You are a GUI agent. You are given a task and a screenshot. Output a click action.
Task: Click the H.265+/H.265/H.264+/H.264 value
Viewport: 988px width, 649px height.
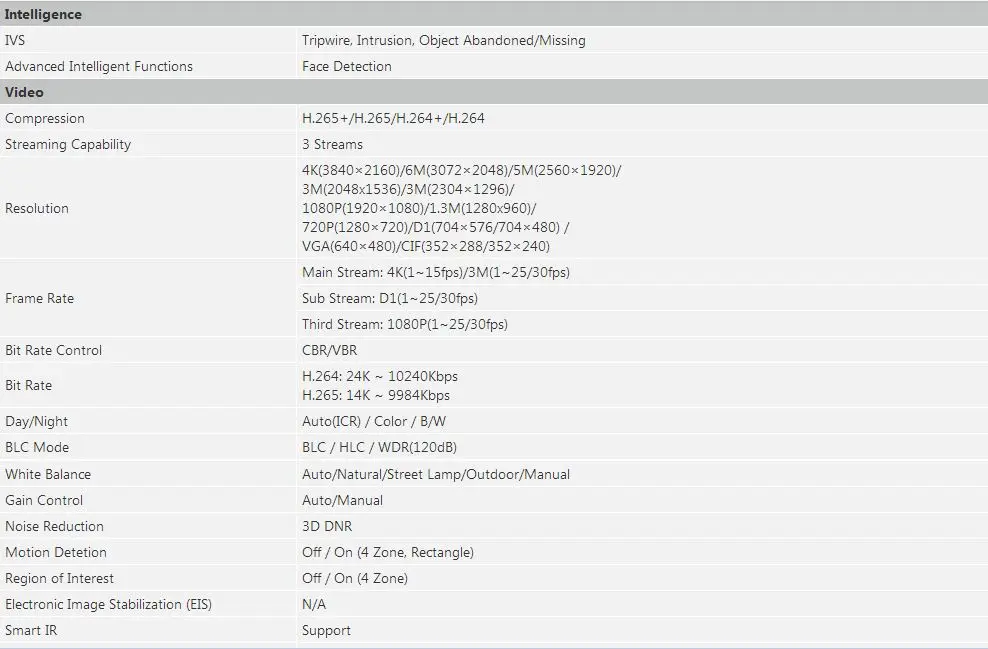click(x=393, y=118)
